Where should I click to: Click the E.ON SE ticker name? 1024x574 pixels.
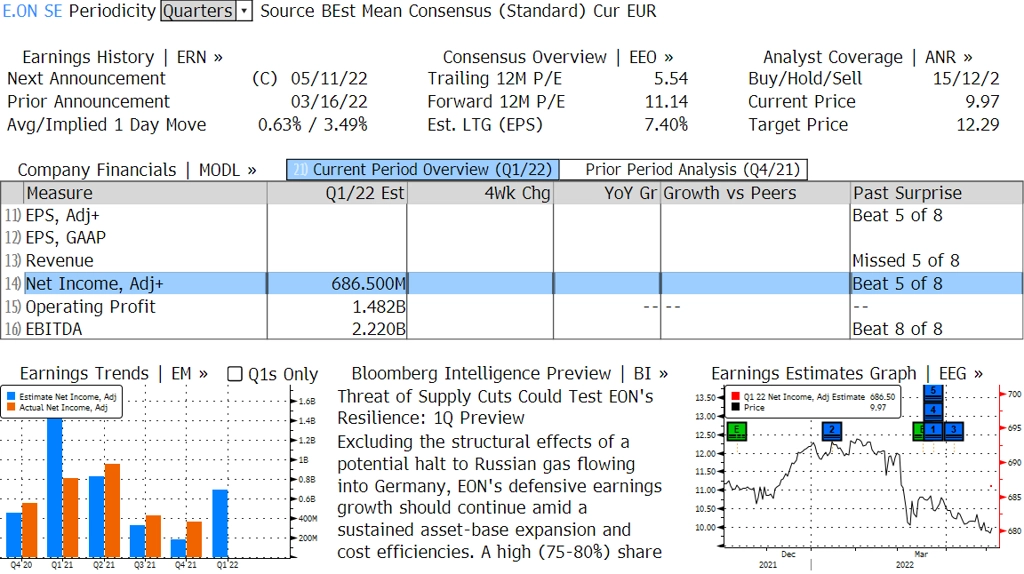pos(33,11)
